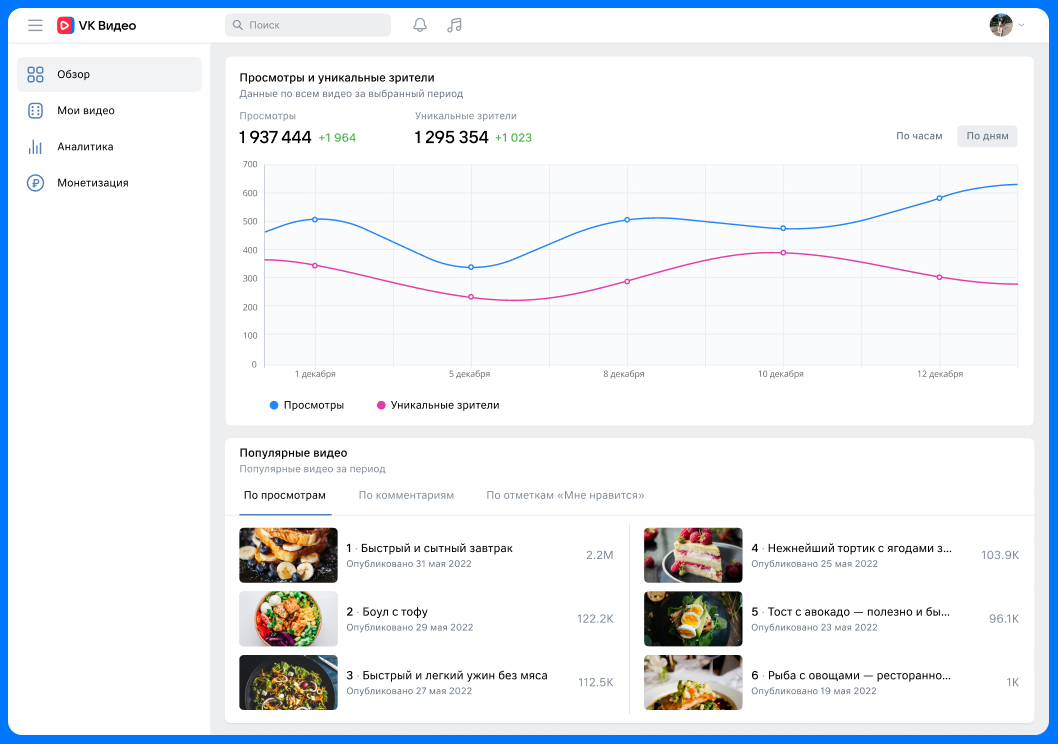Open video Быстрый и сытный завтрак
This screenshot has width=1058, height=744.
point(436,548)
